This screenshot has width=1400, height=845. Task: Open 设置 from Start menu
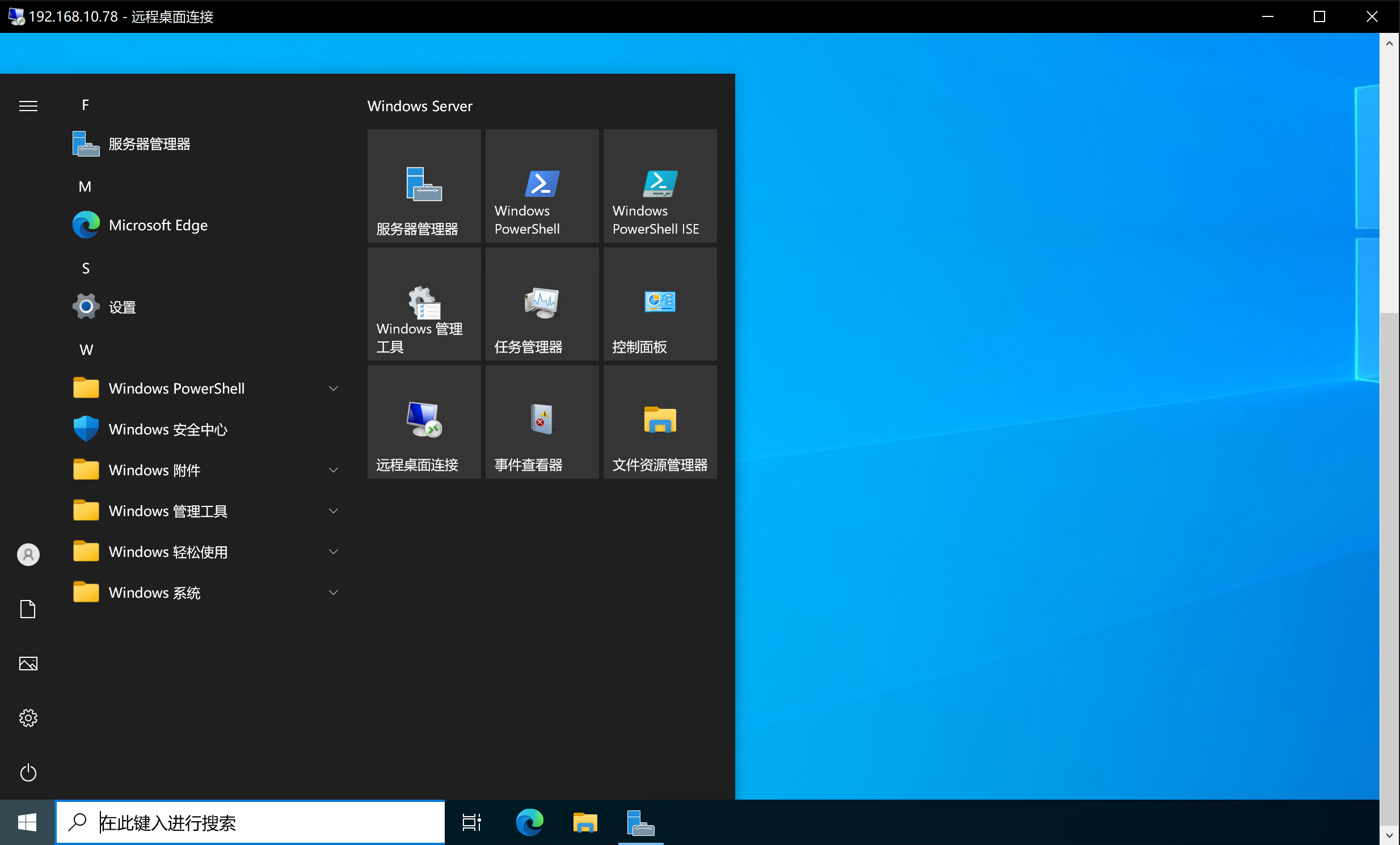(x=122, y=306)
